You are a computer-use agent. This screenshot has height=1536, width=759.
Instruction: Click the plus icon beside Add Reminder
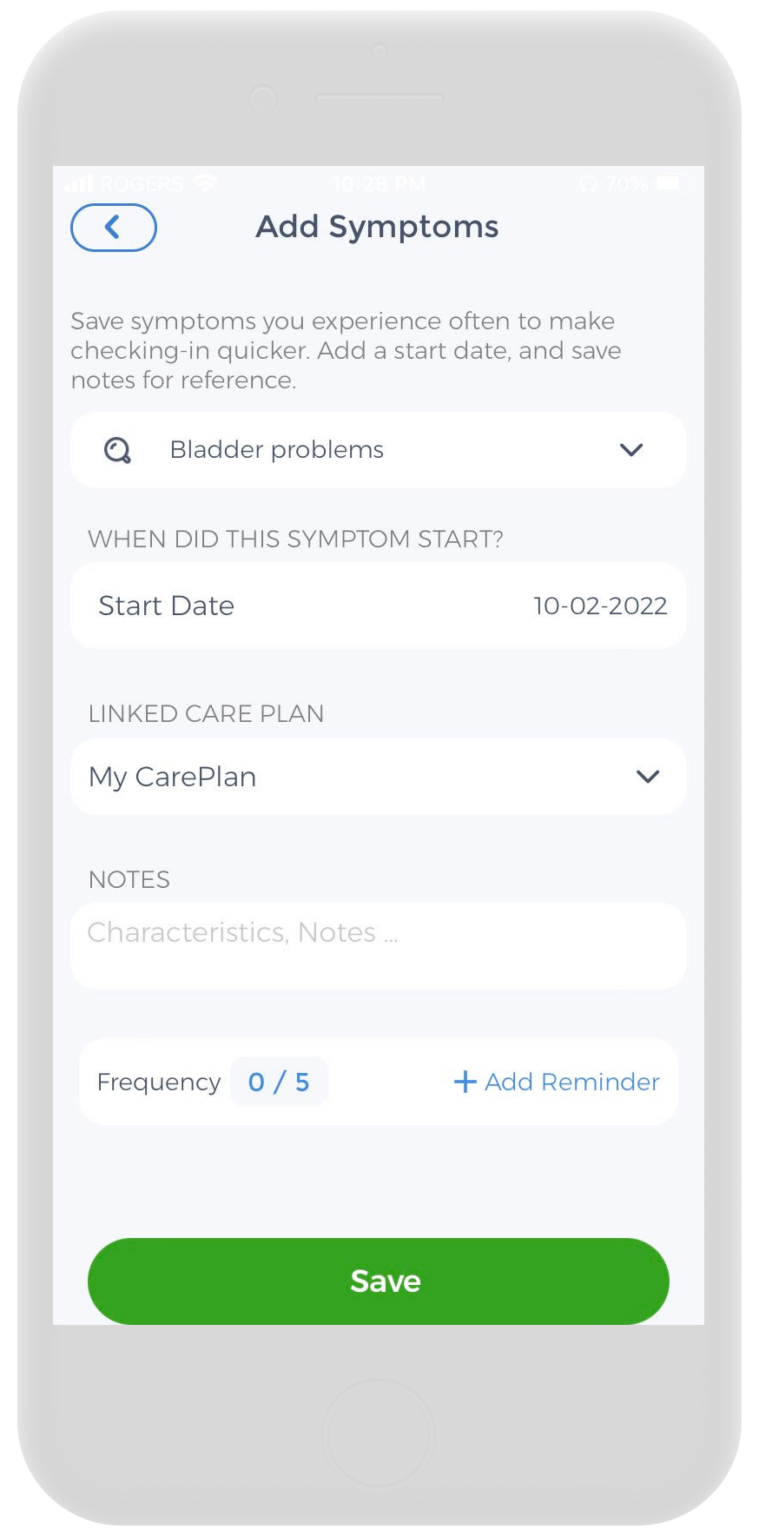[x=464, y=1082]
